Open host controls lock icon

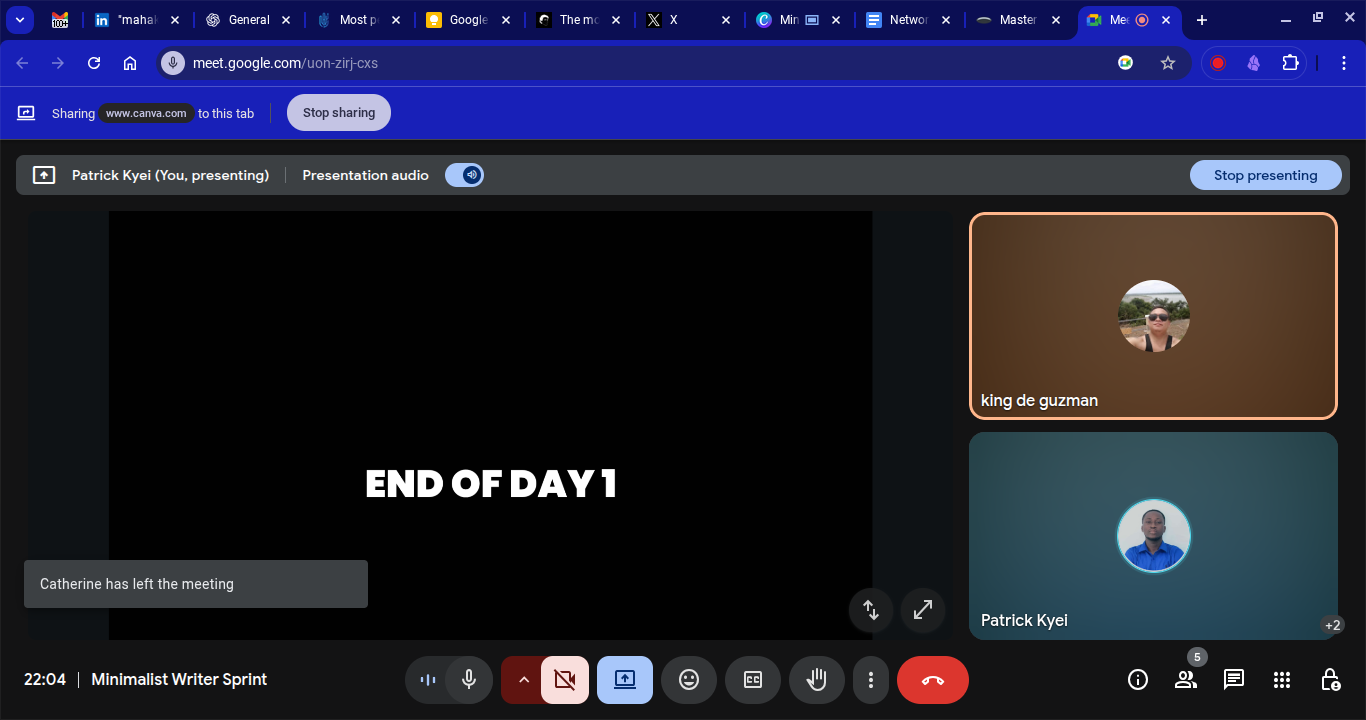[1330, 680]
